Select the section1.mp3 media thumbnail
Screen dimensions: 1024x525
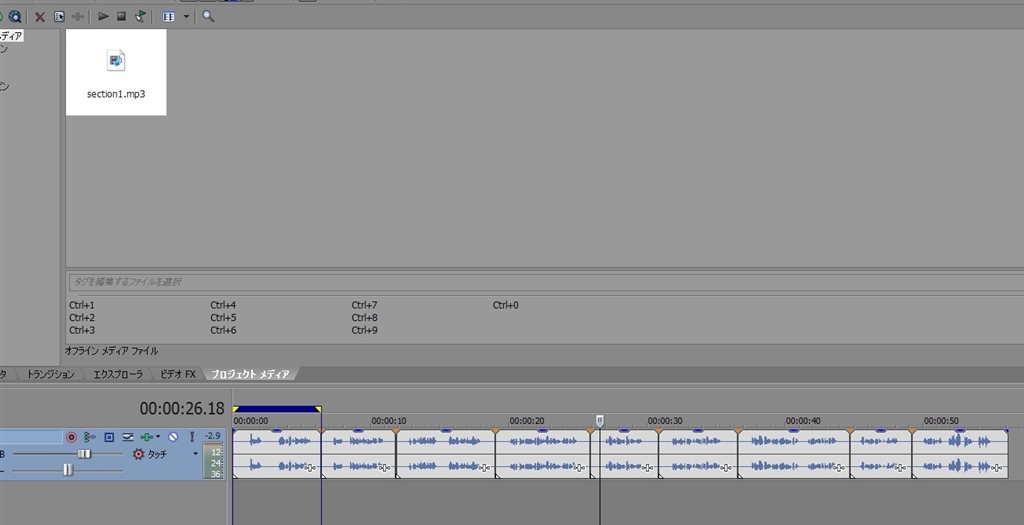coord(116,72)
